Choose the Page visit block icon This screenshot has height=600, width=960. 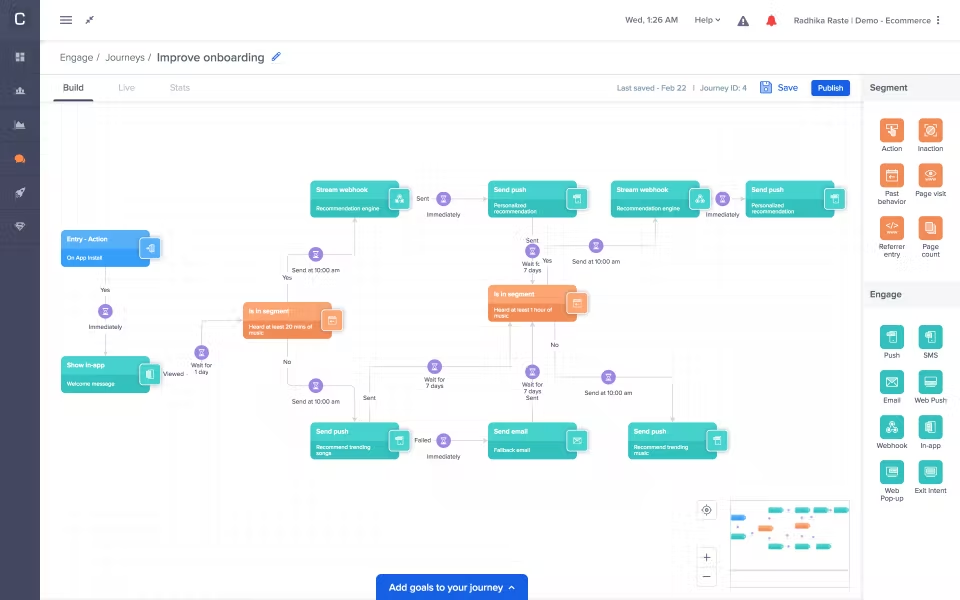coord(930,176)
